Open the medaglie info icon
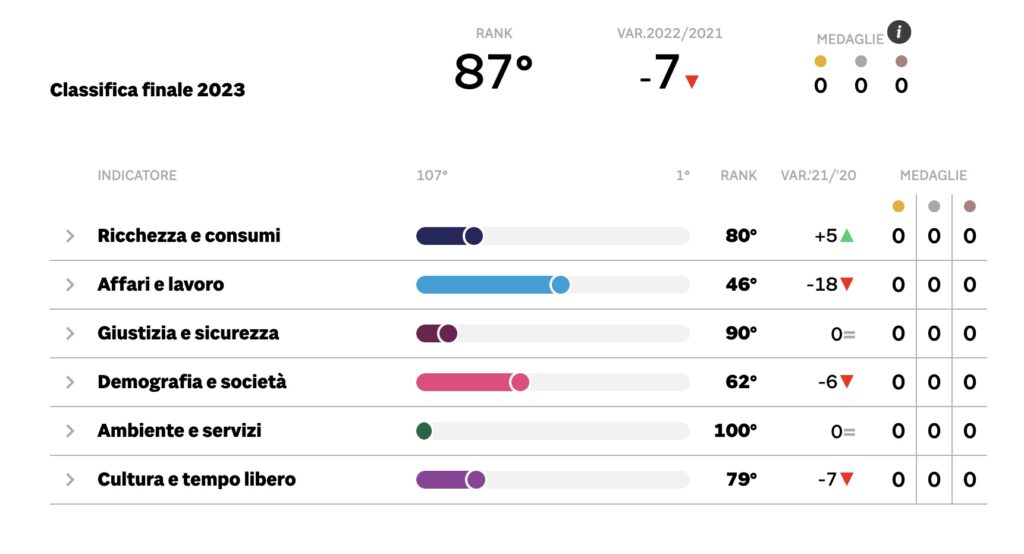The image size is (1024, 554). coord(899,32)
